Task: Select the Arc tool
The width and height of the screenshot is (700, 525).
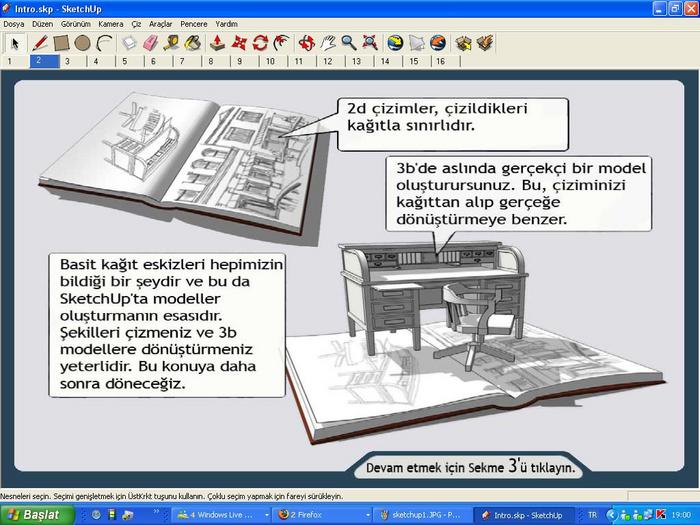Action: (x=103, y=43)
